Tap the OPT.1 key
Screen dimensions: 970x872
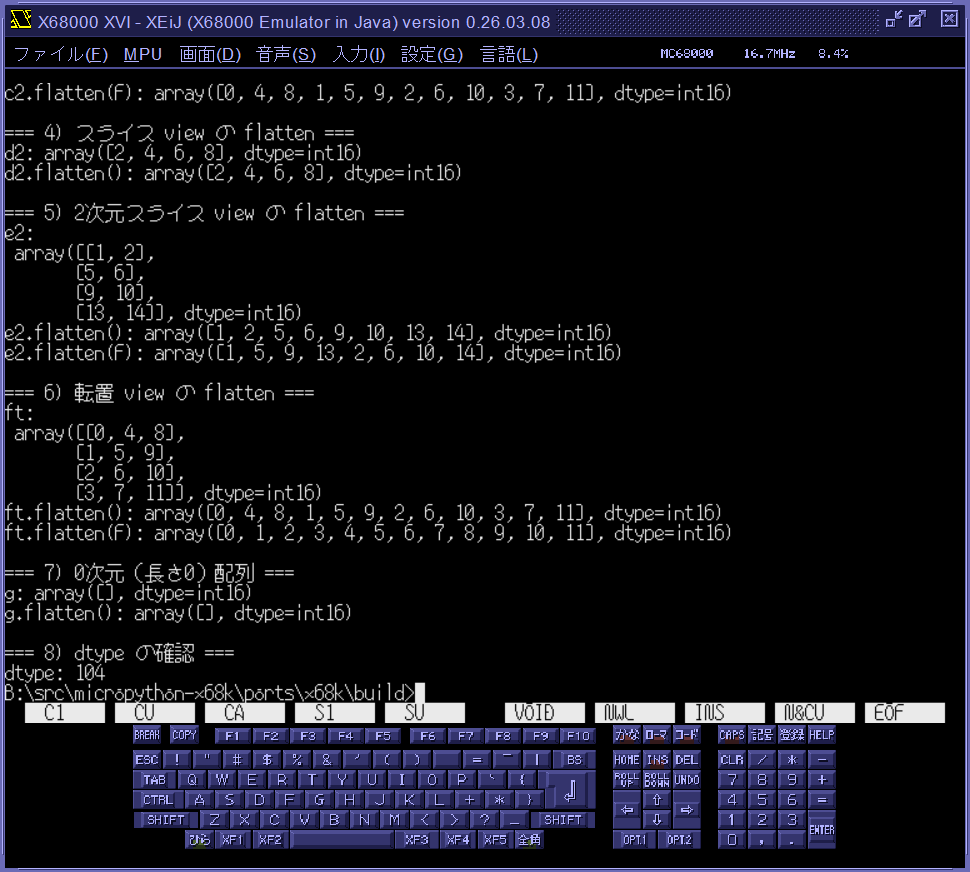coord(634,840)
